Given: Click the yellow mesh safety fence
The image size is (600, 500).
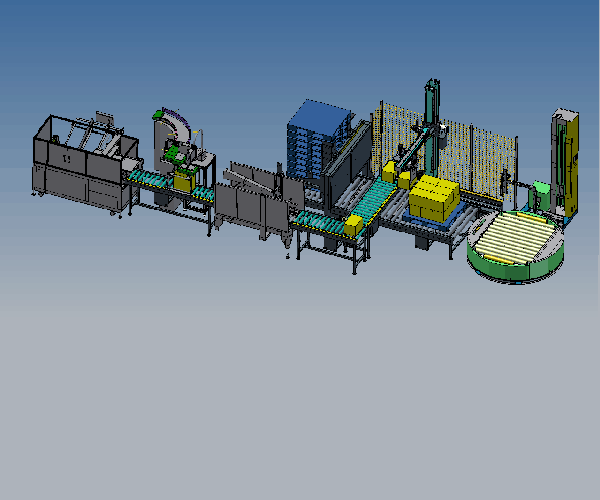Looking at the screenshot, I should [480, 150].
